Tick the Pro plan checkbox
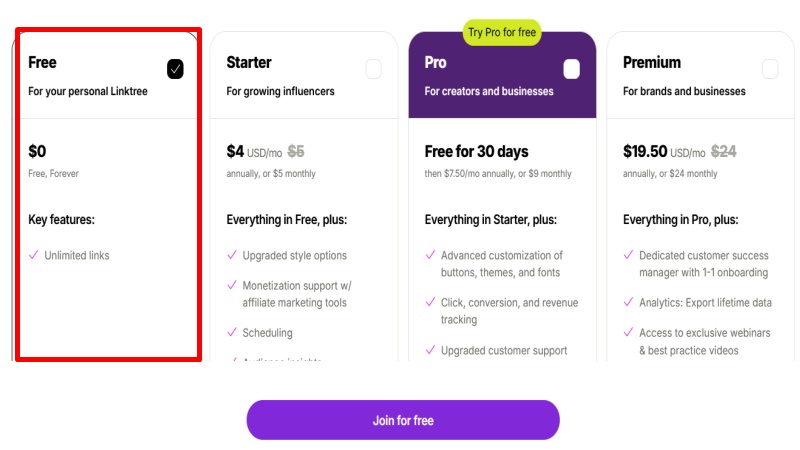Viewport: 800px width, 450px height. tap(571, 69)
